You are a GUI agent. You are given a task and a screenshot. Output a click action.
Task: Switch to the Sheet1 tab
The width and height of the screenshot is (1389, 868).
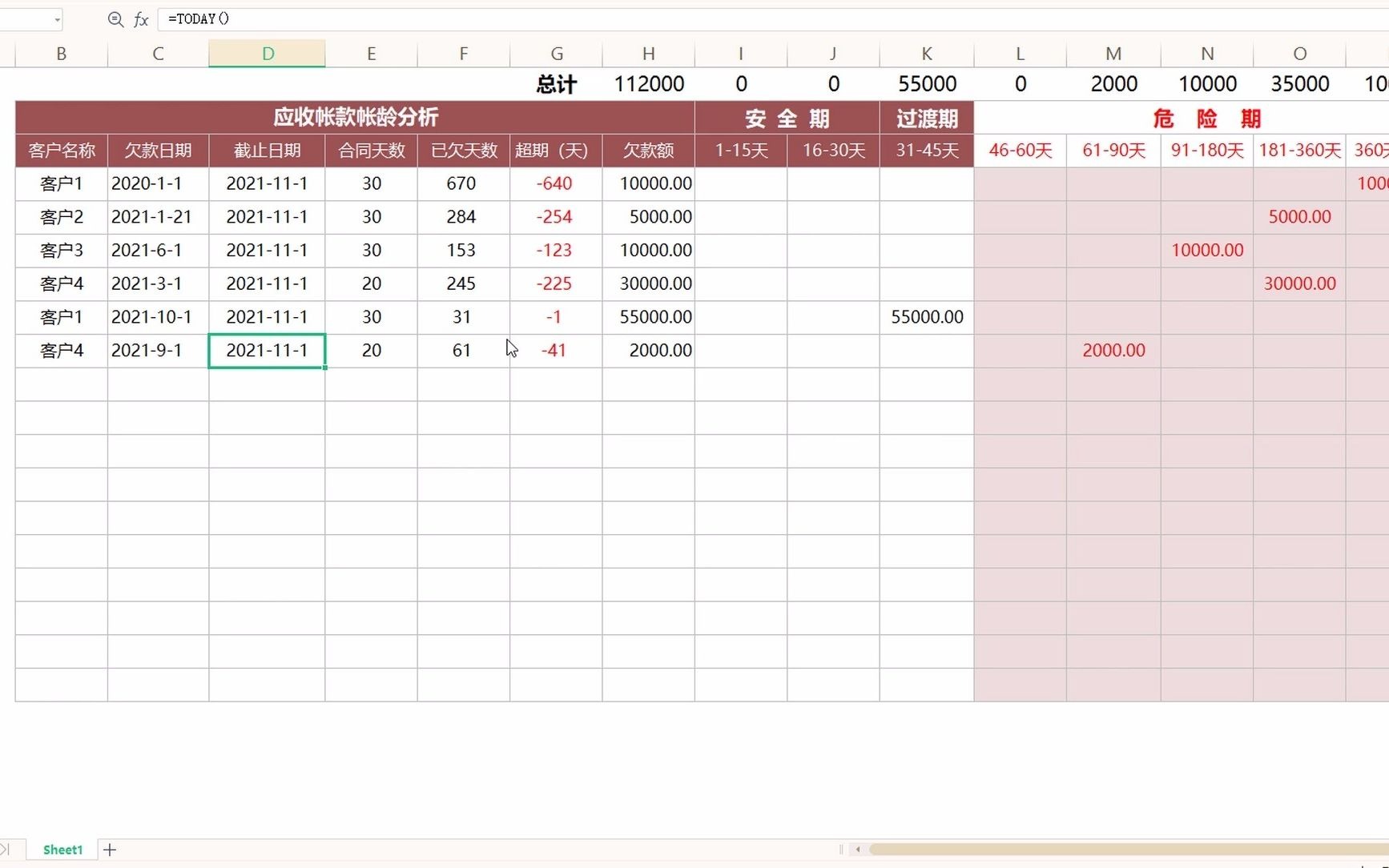tap(62, 850)
